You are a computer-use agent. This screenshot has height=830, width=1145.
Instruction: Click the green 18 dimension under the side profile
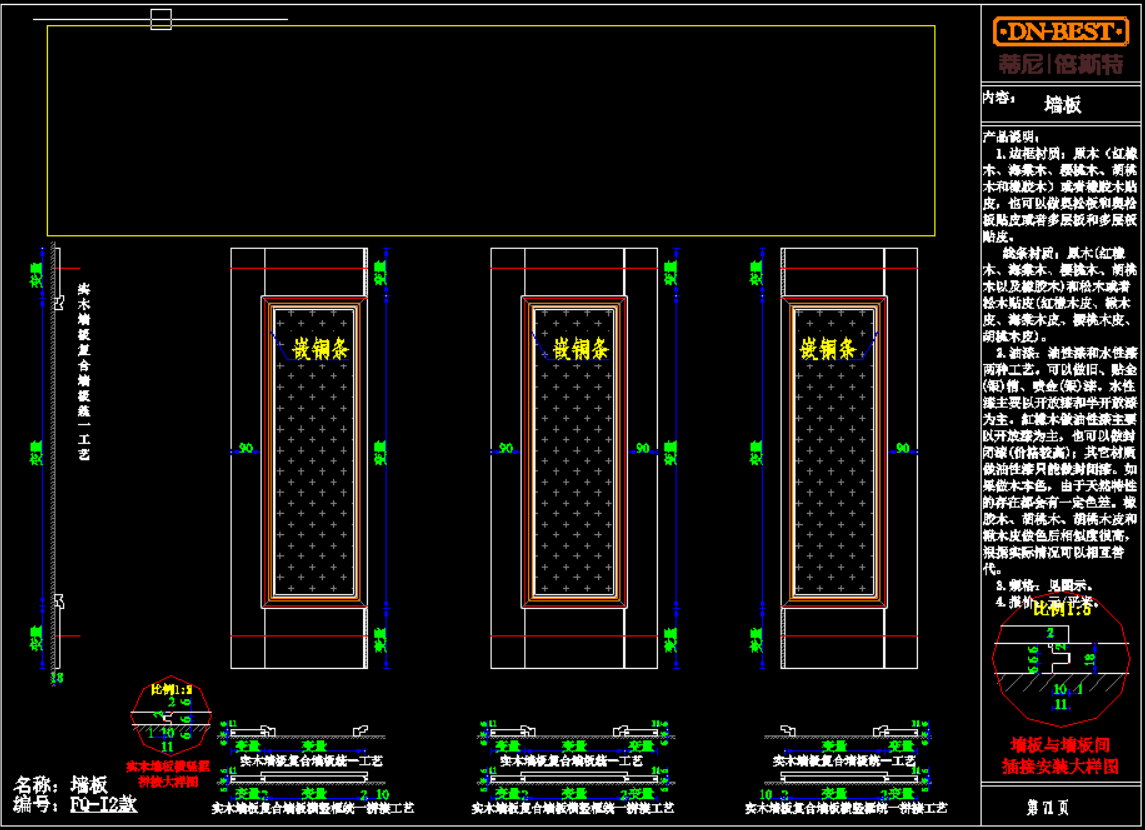click(x=56, y=679)
